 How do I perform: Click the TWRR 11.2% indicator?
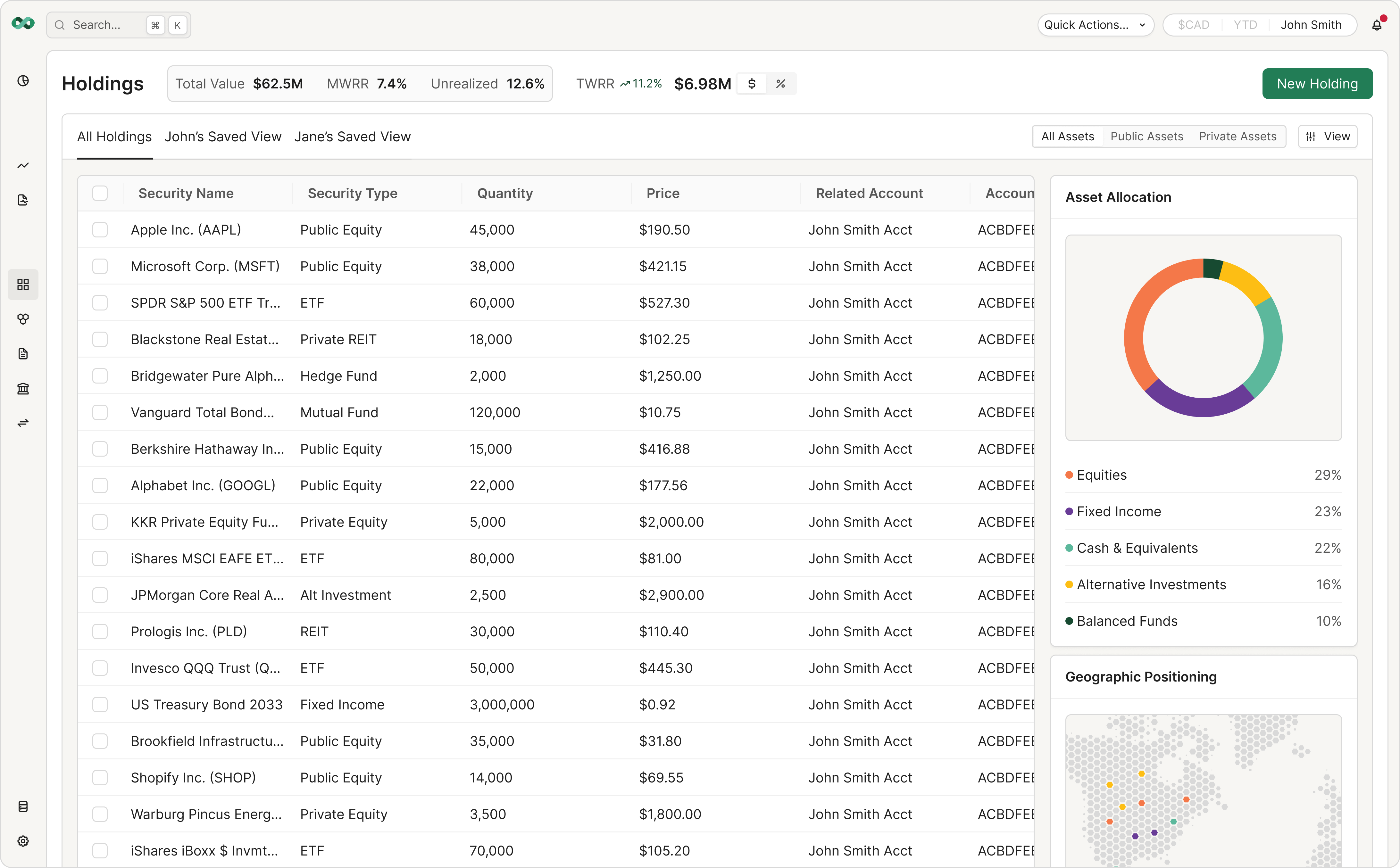point(619,84)
